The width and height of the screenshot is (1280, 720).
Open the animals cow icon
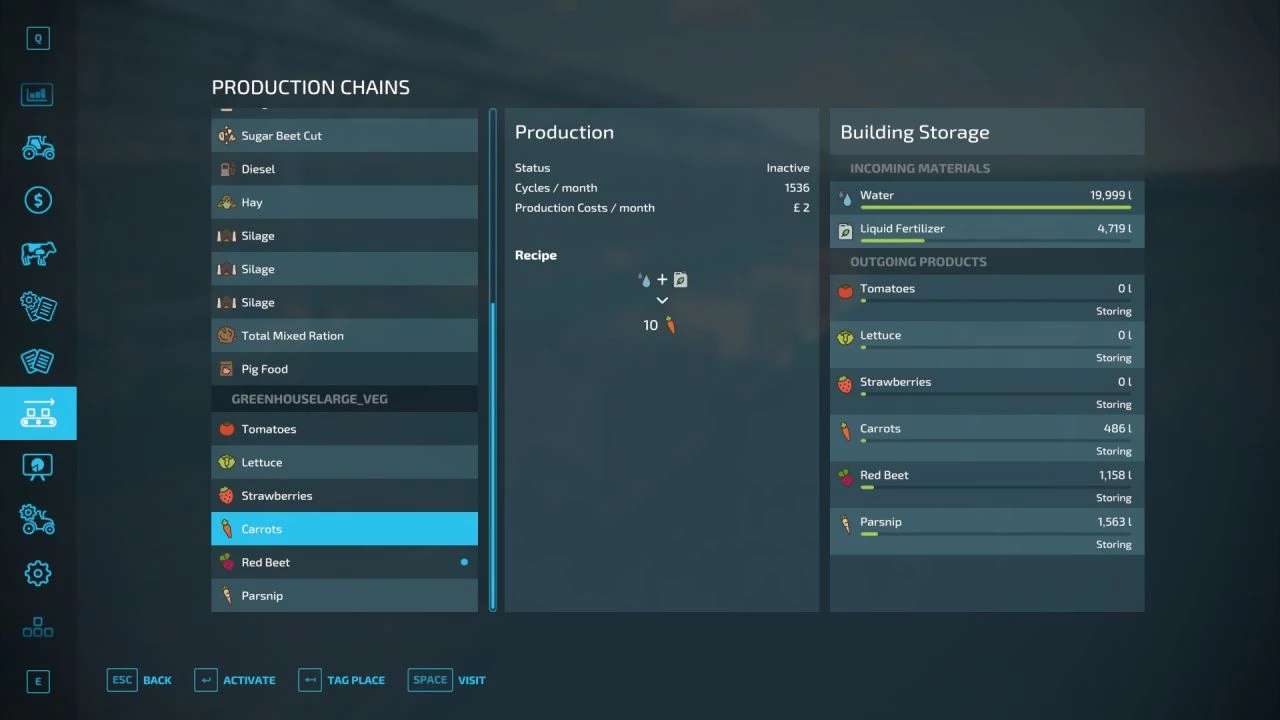coord(38,254)
